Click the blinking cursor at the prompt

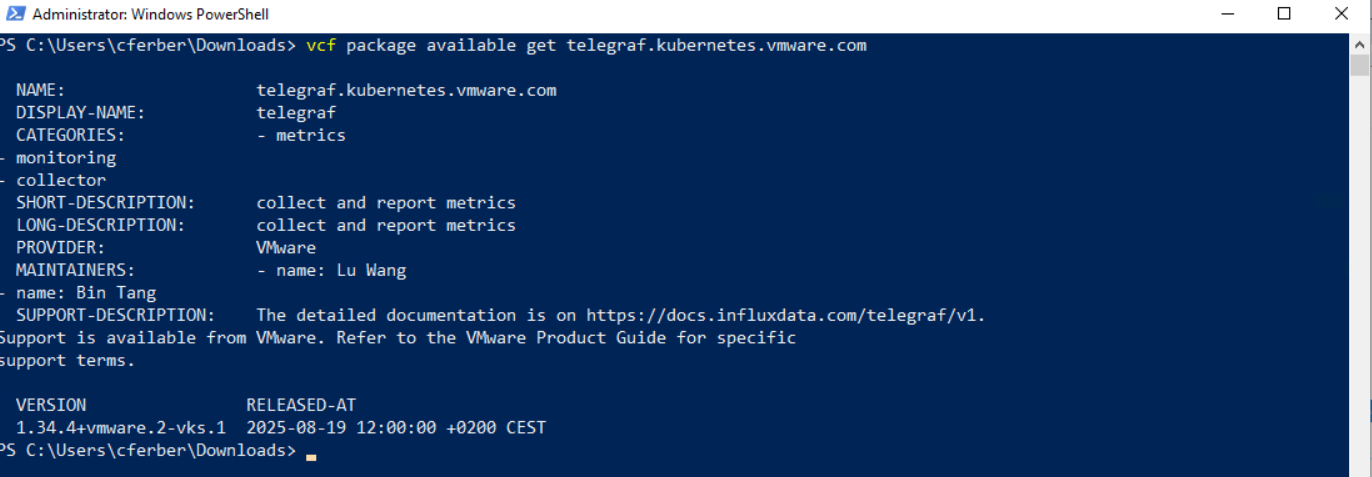[311, 456]
